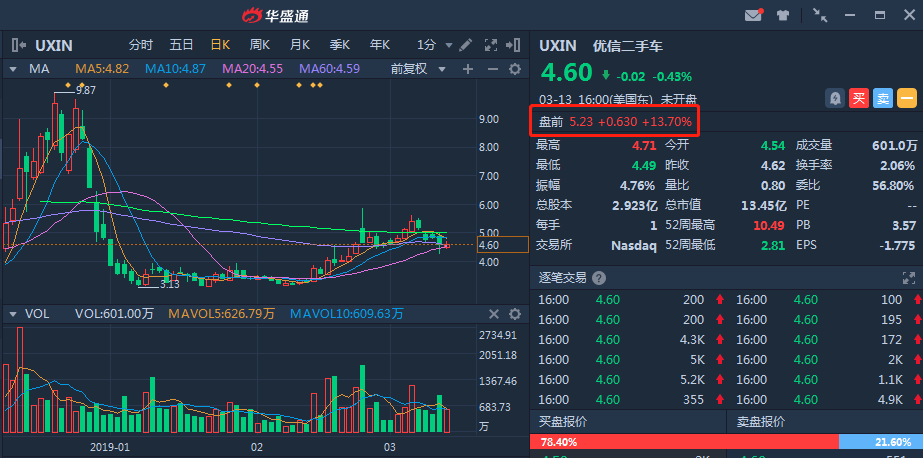Expand chart to fullscreen view
Screen dimensions: 923x458
click(x=490, y=45)
